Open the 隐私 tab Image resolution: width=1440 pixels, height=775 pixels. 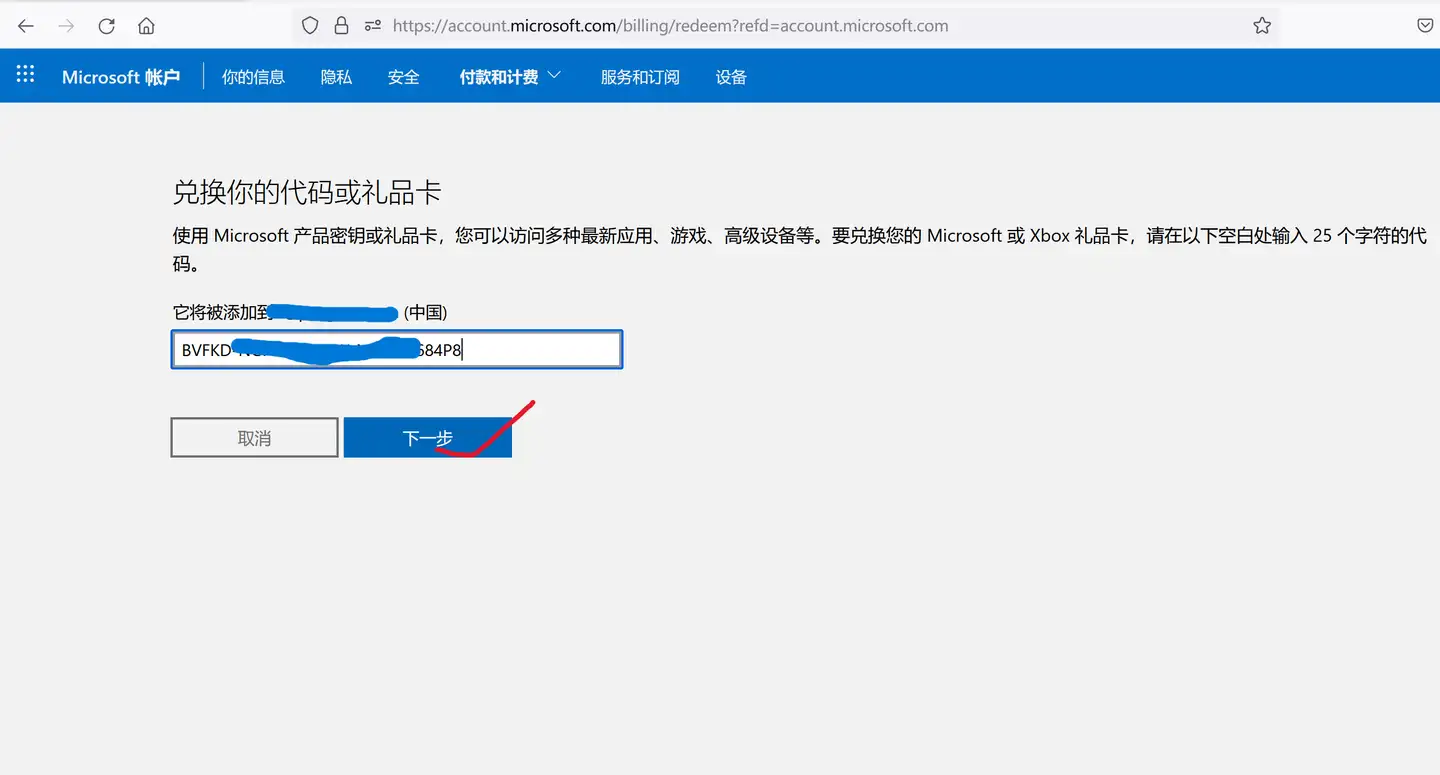tap(336, 77)
